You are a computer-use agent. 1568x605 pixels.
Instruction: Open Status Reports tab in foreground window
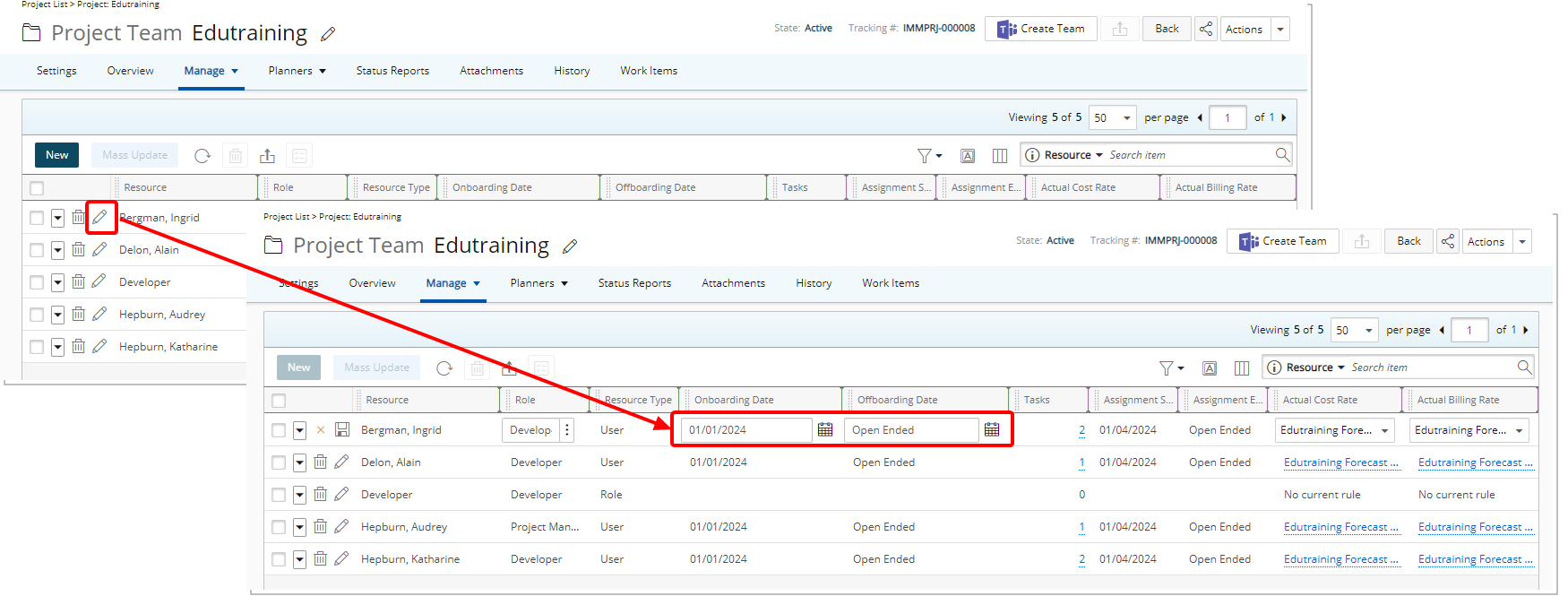(x=634, y=283)
